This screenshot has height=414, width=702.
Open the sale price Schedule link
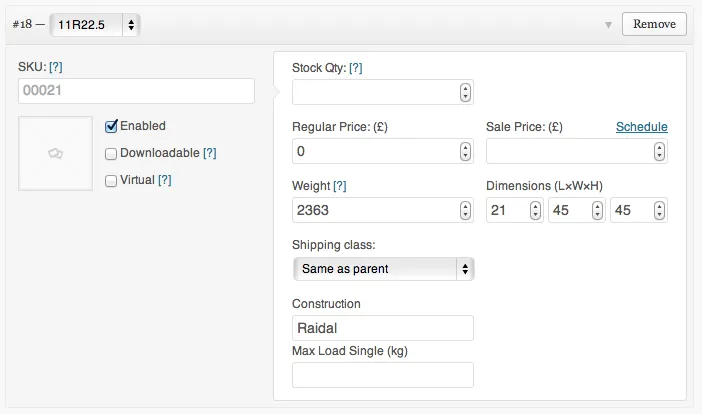click(641, 127)
